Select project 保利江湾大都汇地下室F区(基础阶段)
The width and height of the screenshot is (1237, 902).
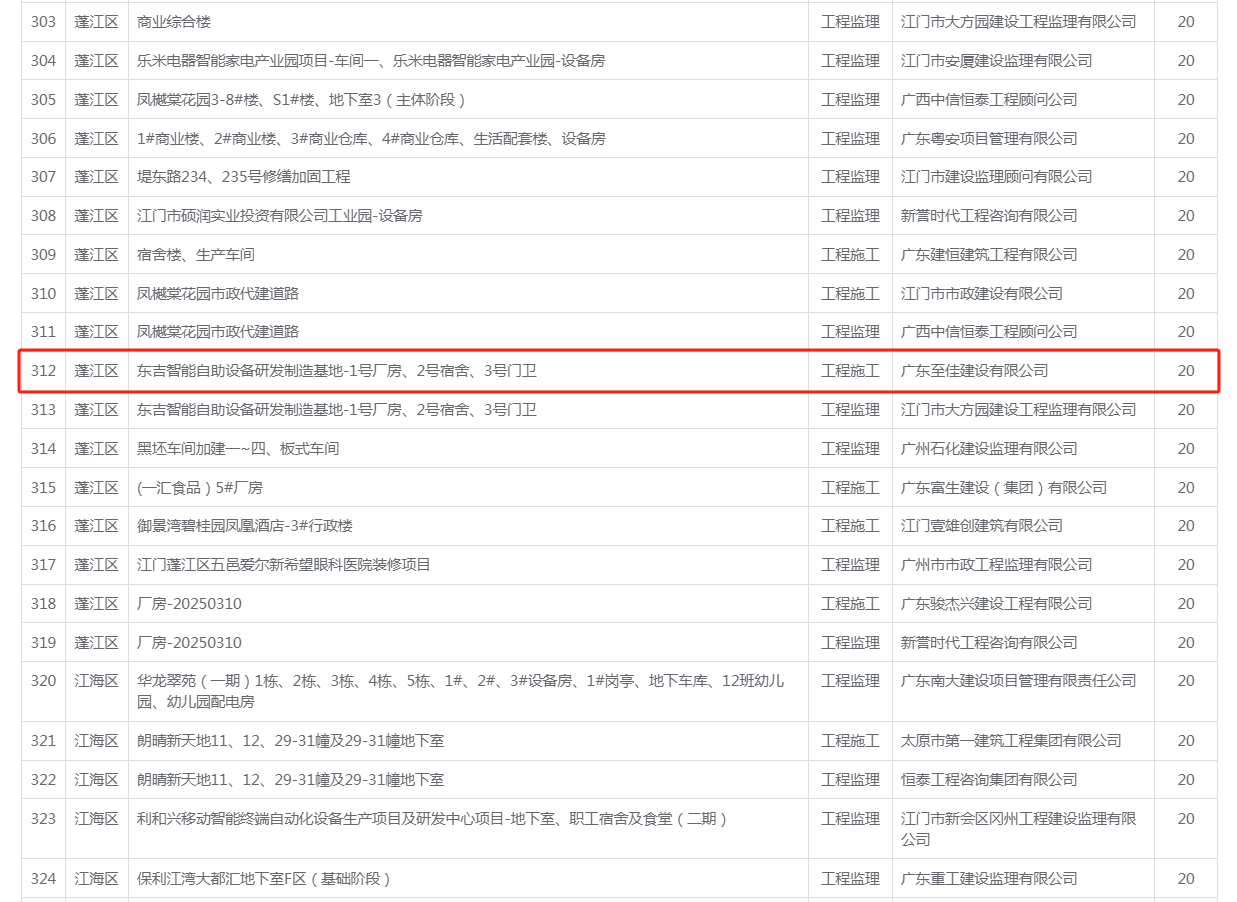tap(263, 879)
